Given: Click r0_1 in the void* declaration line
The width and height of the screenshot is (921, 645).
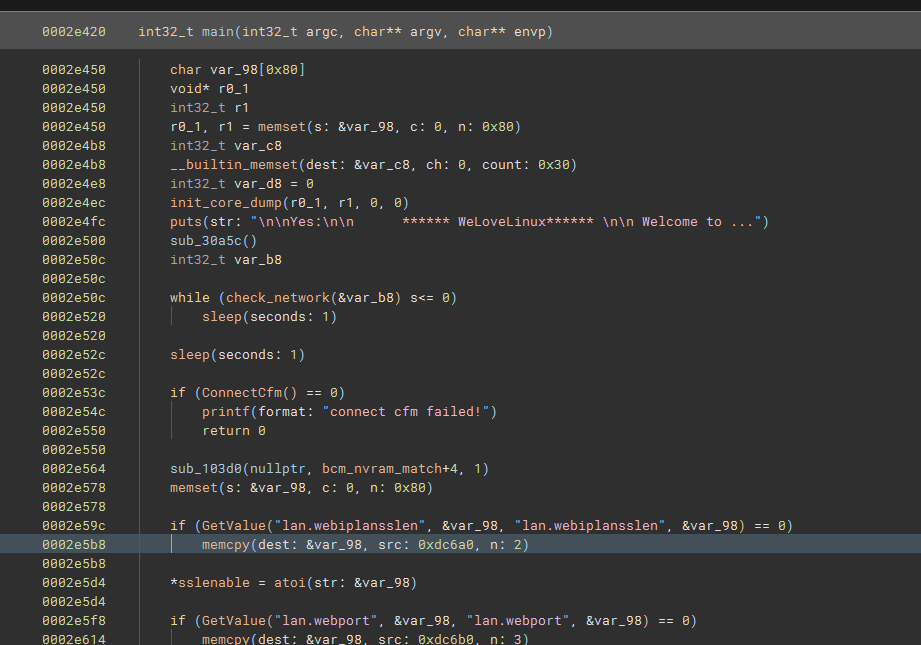Looking at the screenshot, I should 234,89.
